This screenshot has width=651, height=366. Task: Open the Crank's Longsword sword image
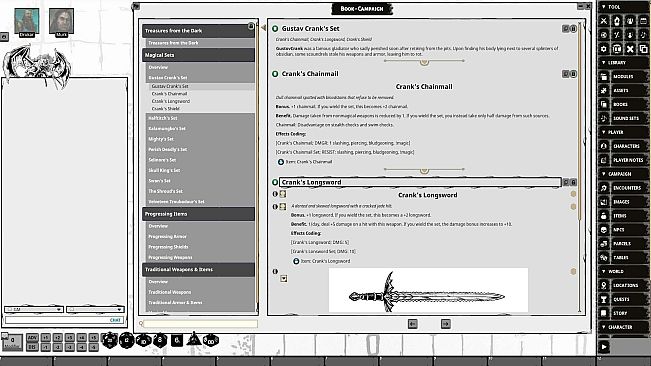coord(428,290)
